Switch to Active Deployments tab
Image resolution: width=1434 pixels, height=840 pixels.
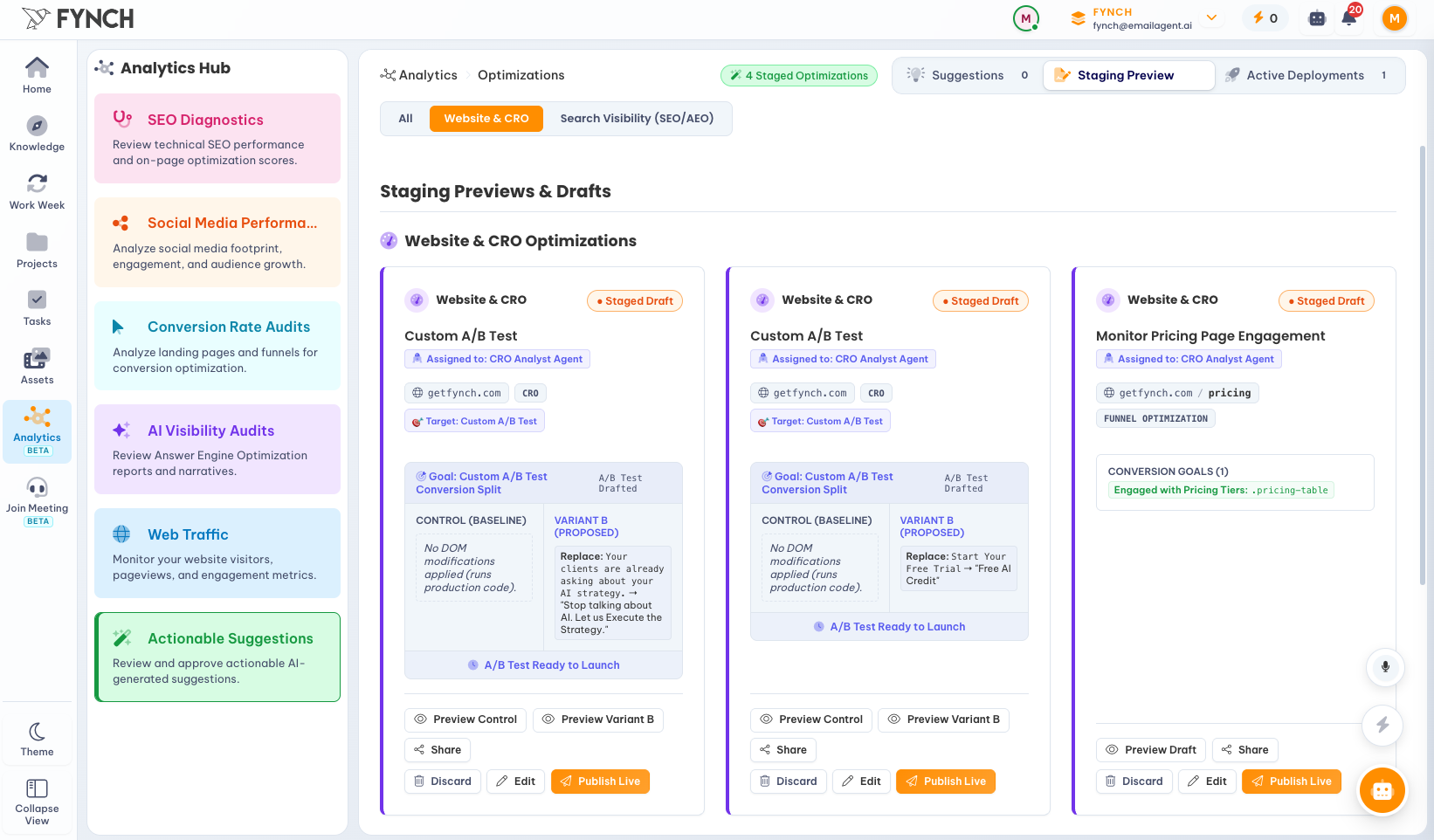pos(1308,75)
